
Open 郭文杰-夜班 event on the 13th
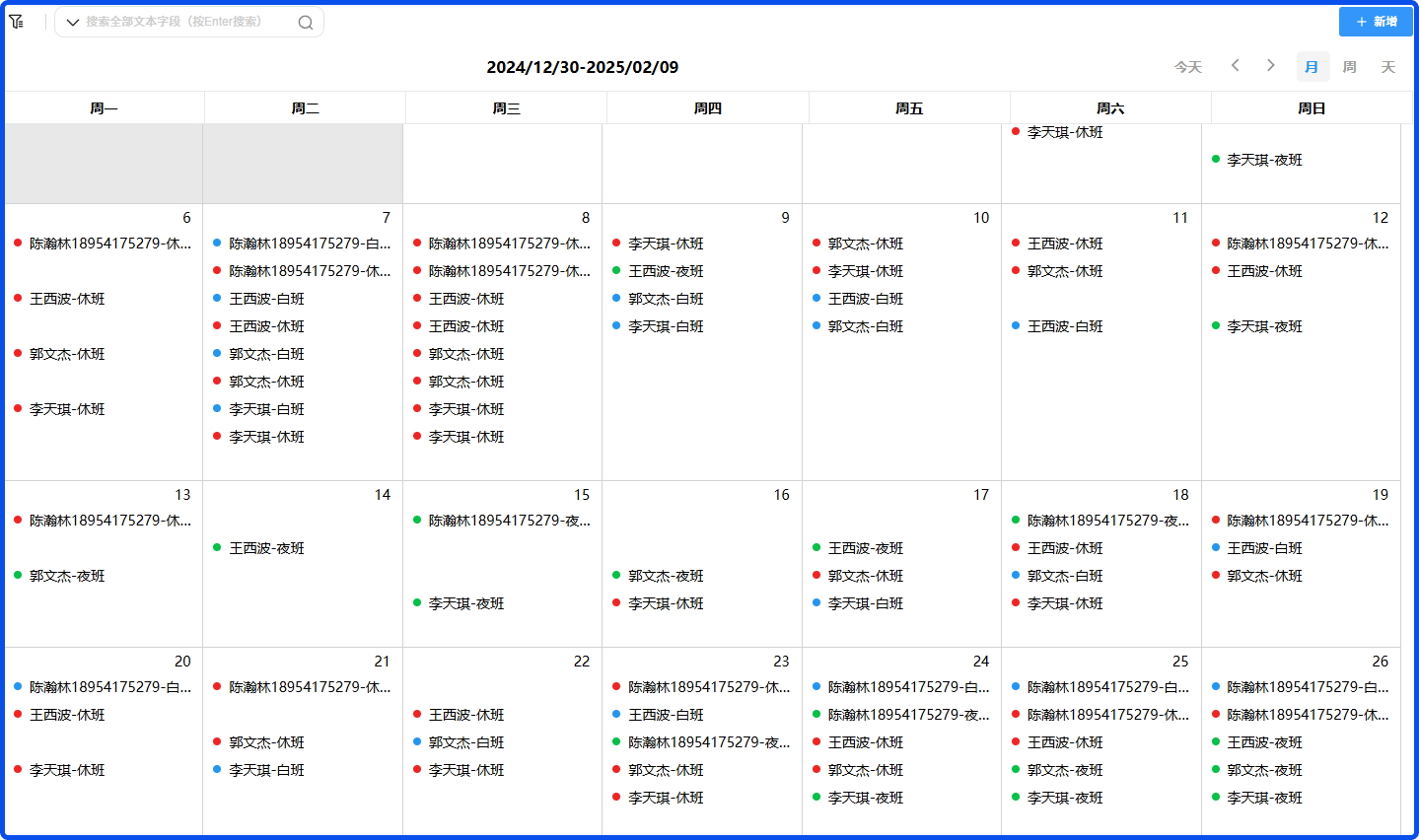[66, 576]
